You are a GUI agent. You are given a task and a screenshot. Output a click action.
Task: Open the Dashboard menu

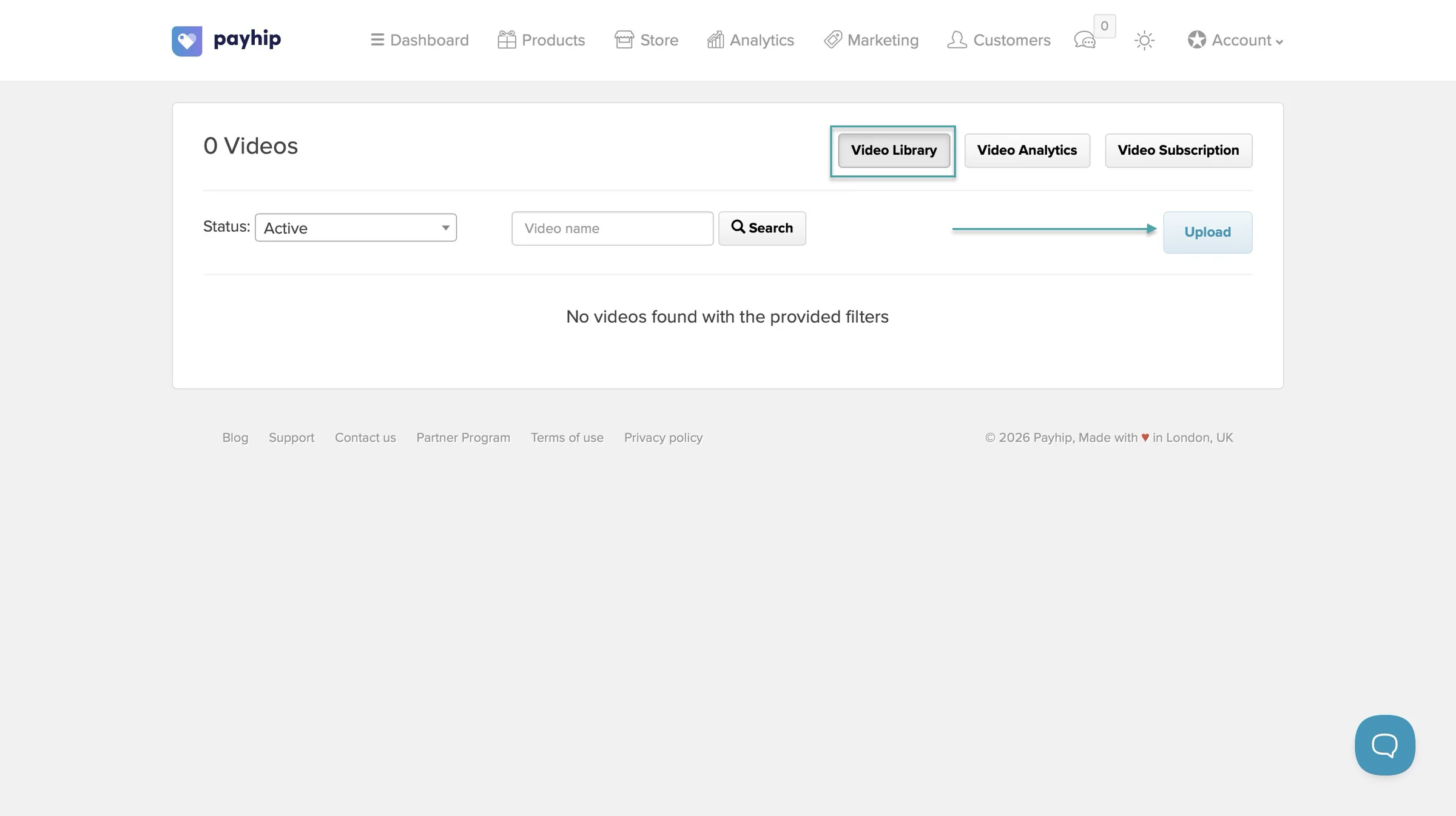pyautogui.click(x=420, y=40)
